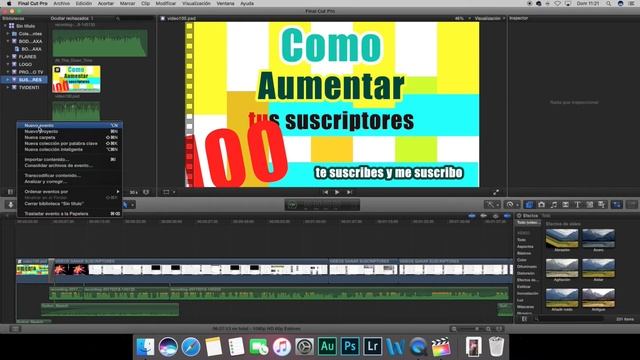
Task: Launch Adobe Audition from the Dock
Action: click(327, 347)
